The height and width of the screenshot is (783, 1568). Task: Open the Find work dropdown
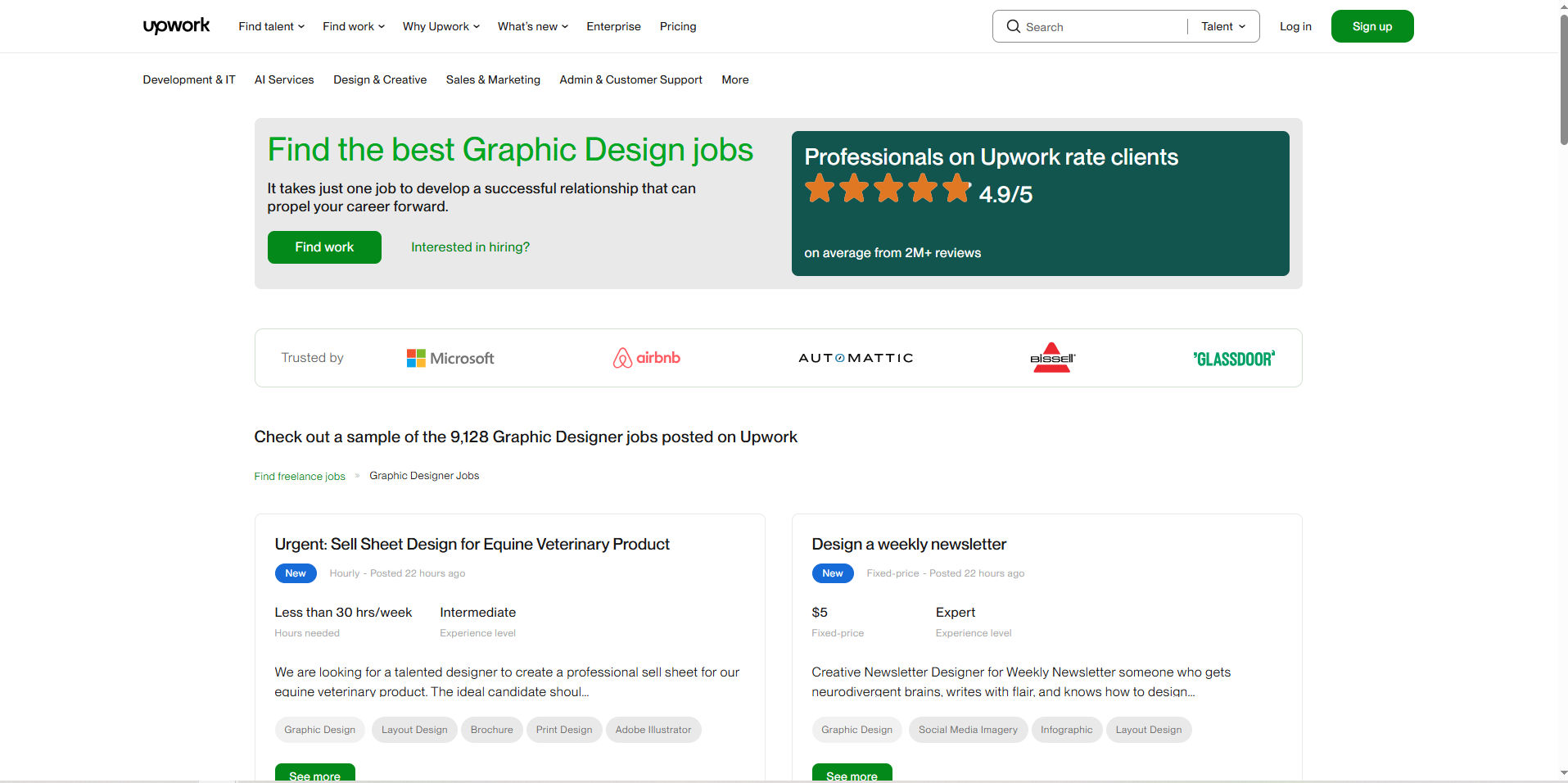coord(352,26)
